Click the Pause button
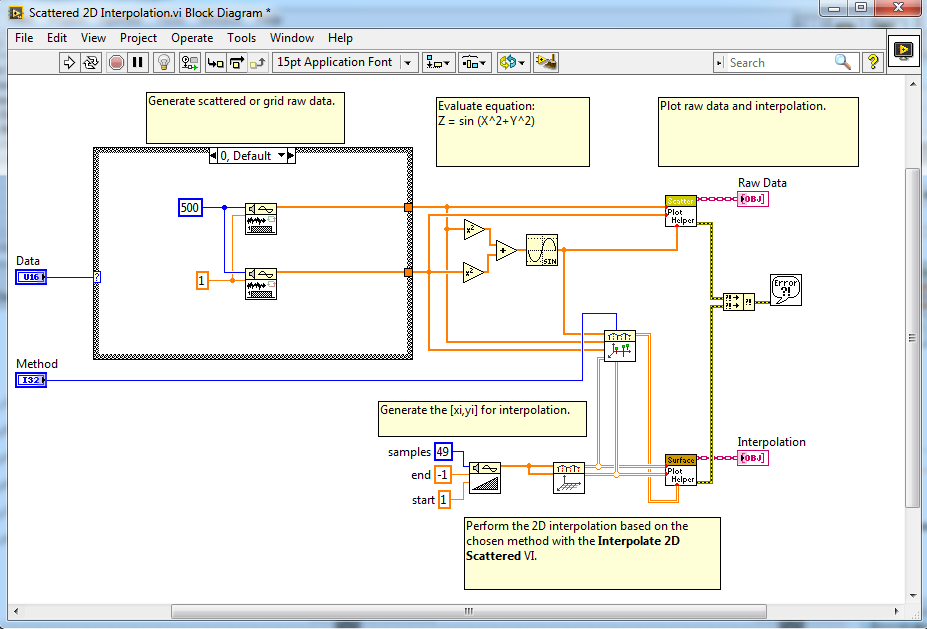Image resolution: width=927 pixels, height=629 pixels. click(x=138, y=63)
